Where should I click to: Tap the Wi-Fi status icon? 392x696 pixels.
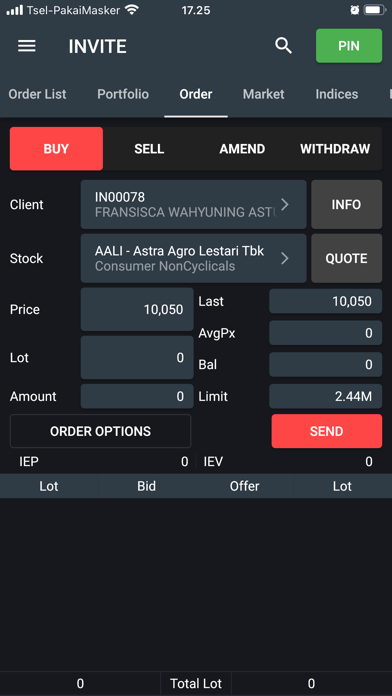(132, 9)
